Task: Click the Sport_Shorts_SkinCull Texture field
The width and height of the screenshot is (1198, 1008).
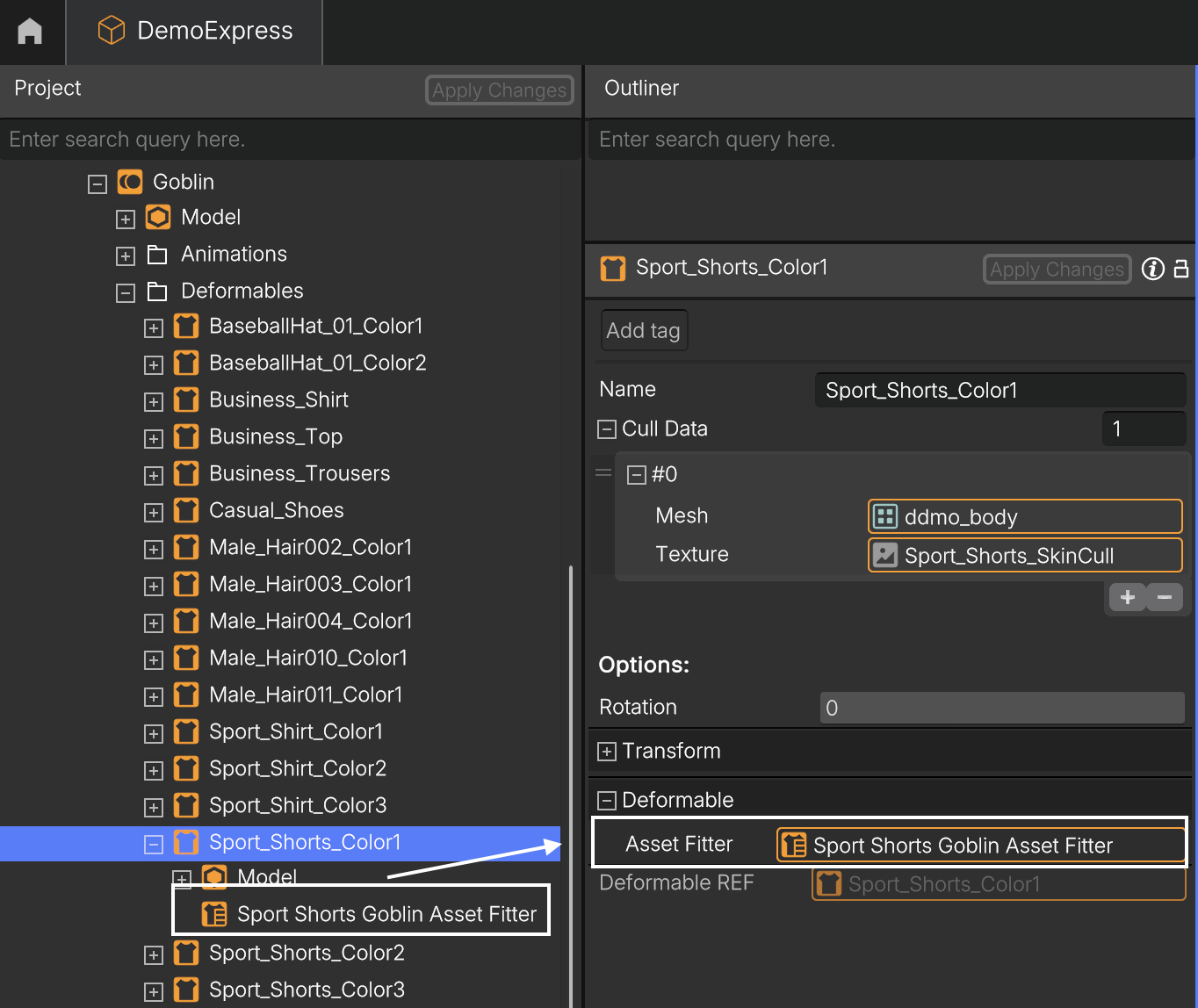Action: [1025, 555]
